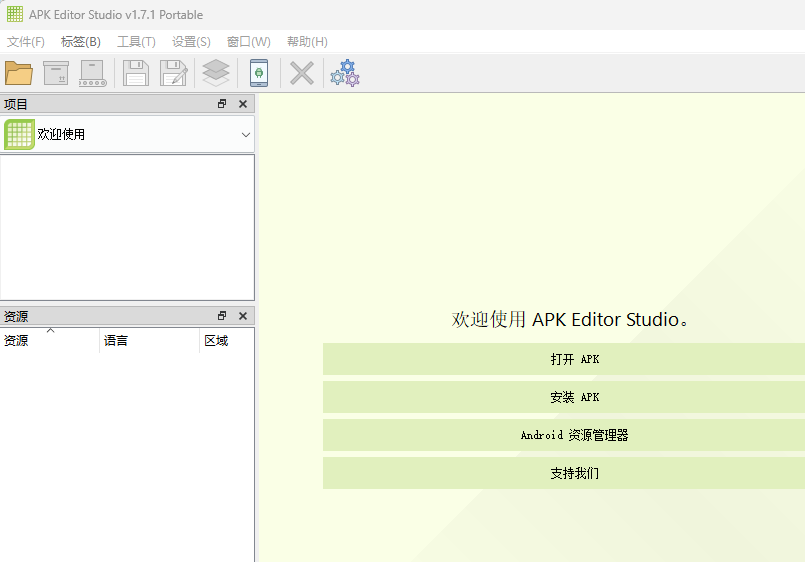The image size is (805, 562).
Task: Click the 打开 APK button
Action: pos(564,359)
